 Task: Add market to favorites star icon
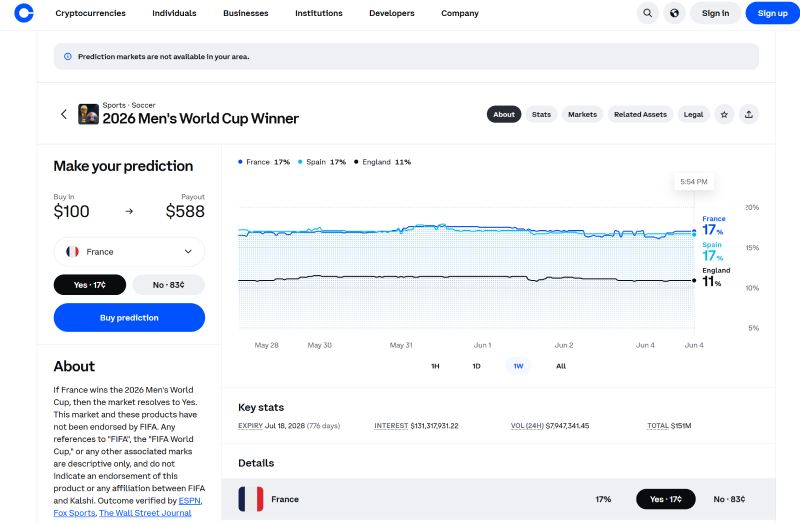pyautogui.click(x=724, y=114)
